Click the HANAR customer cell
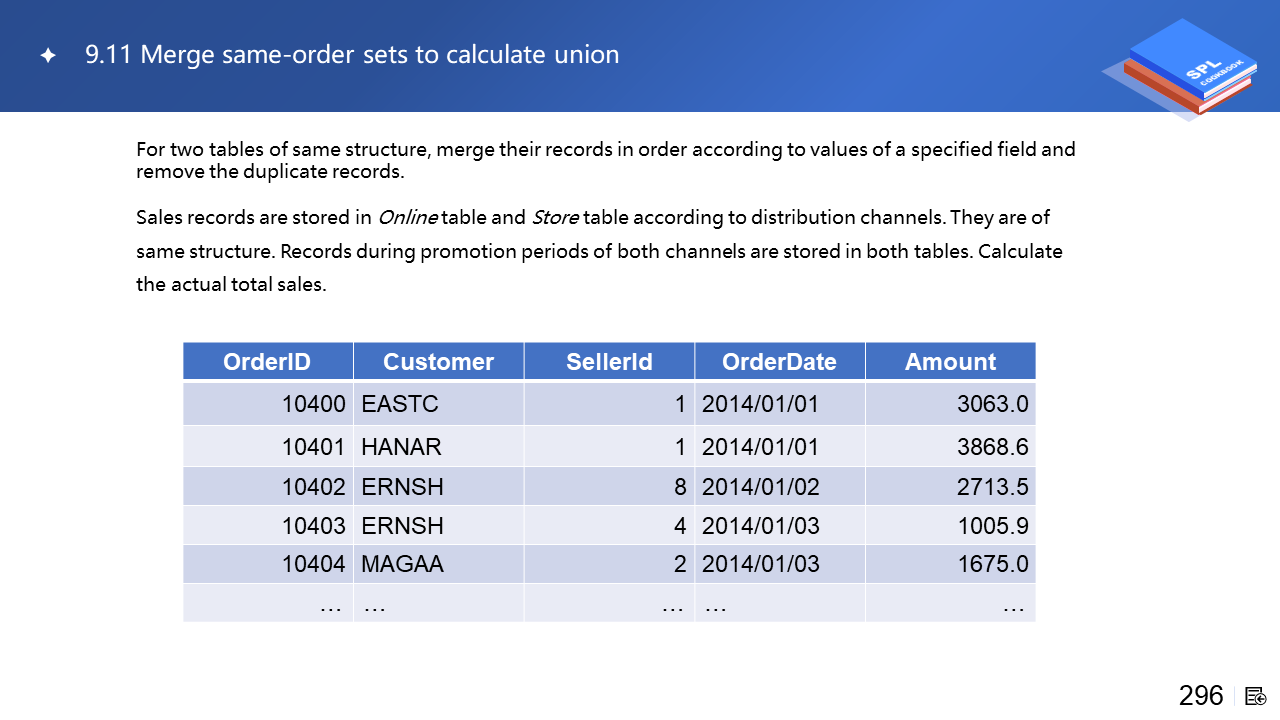This screenshot has width=1280, height=720. (x=401, y=447)
